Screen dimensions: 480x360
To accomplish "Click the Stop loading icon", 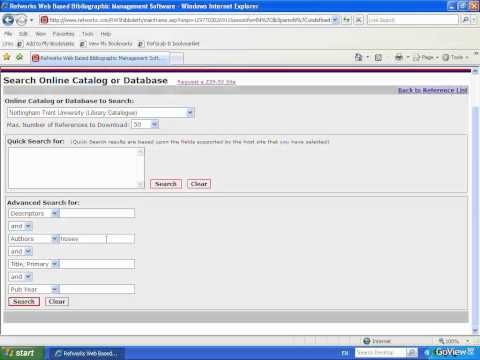I will point(359,20).
